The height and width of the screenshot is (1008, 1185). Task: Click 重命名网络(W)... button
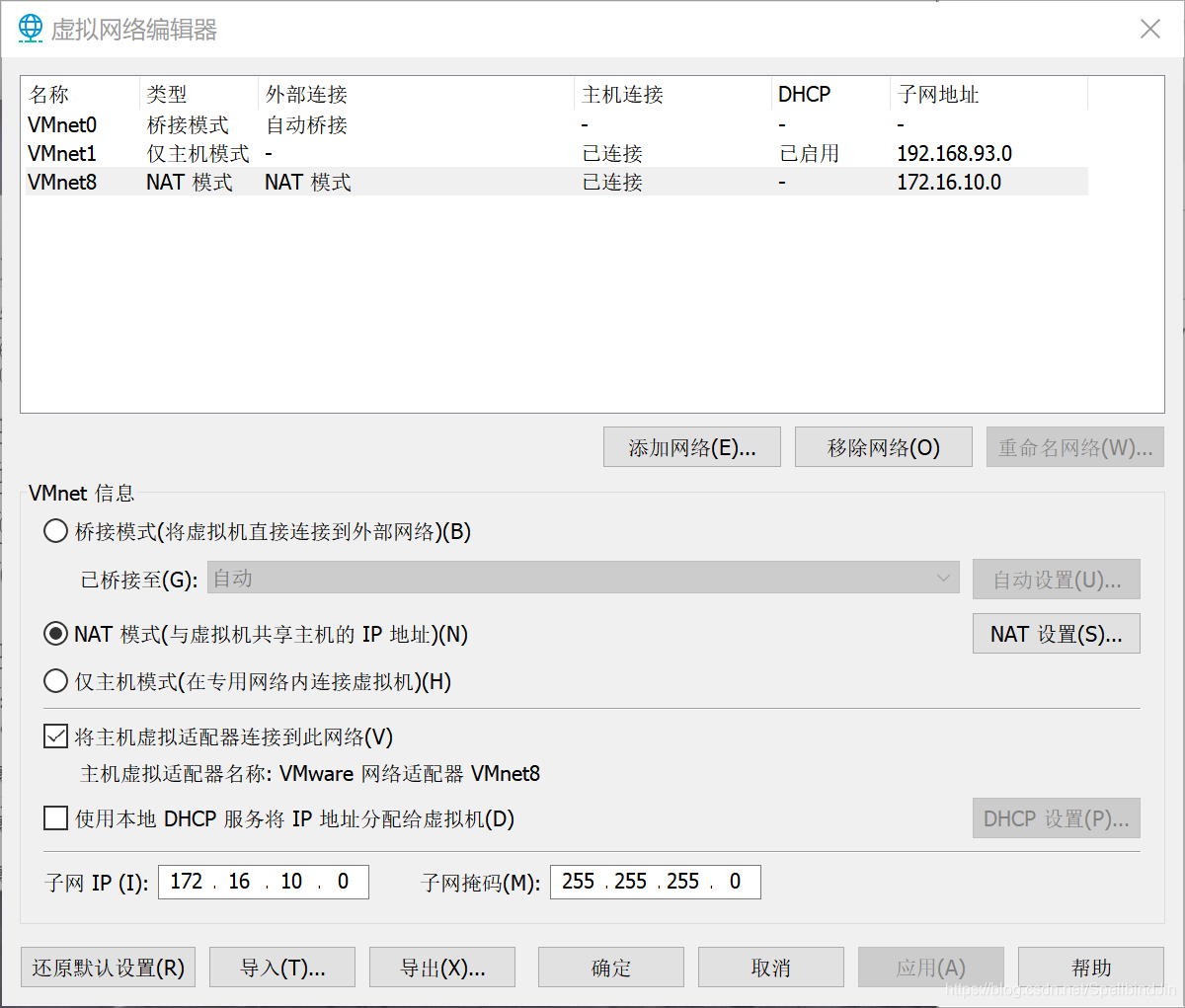point(1075,447)
